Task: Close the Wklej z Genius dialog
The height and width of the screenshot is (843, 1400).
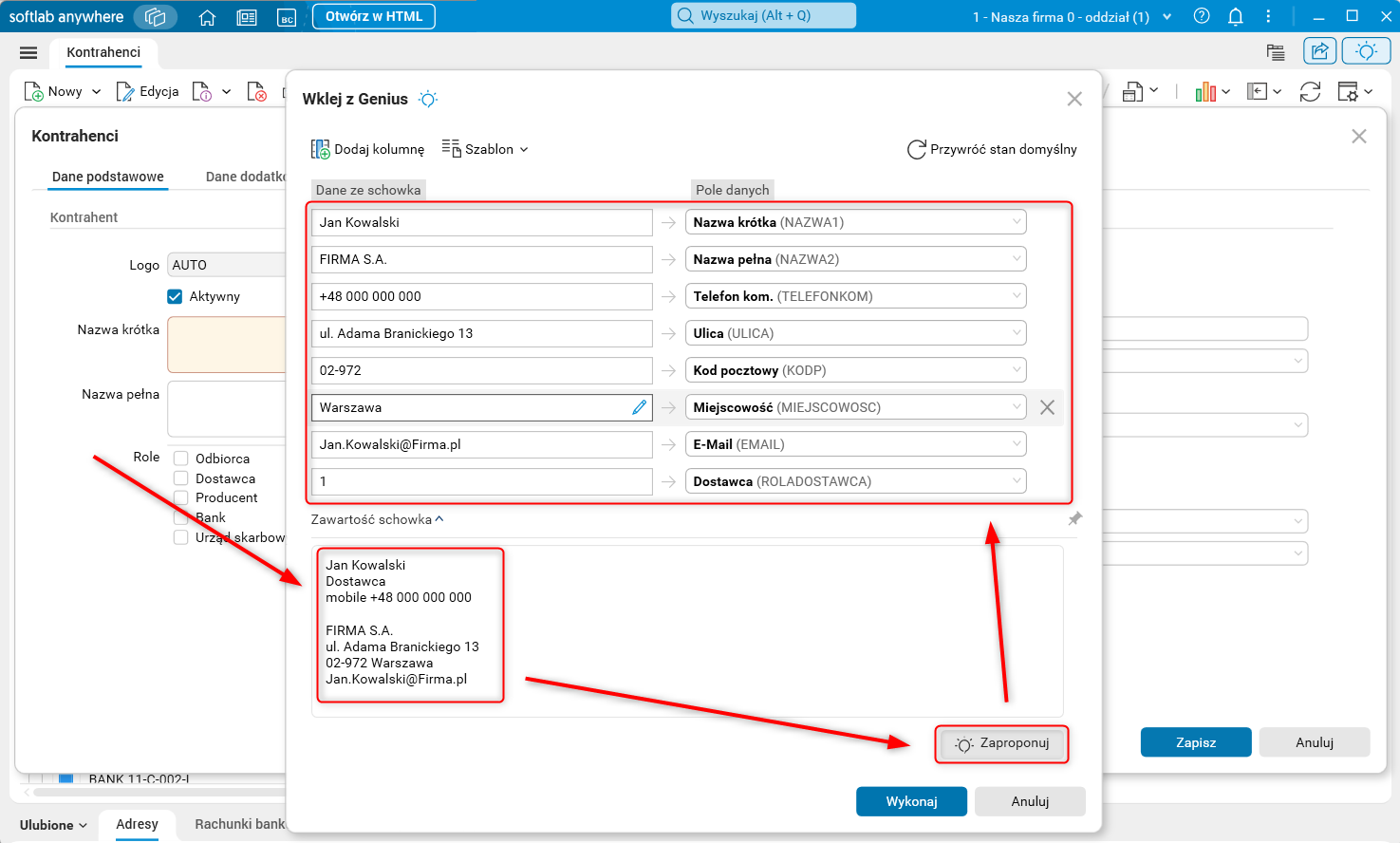Action: [x=1074, y=99]
